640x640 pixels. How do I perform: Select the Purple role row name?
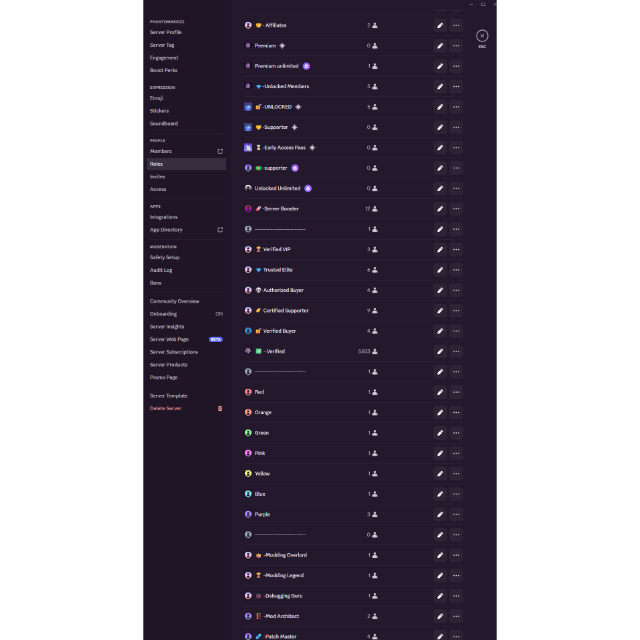[x=262, y=514]
